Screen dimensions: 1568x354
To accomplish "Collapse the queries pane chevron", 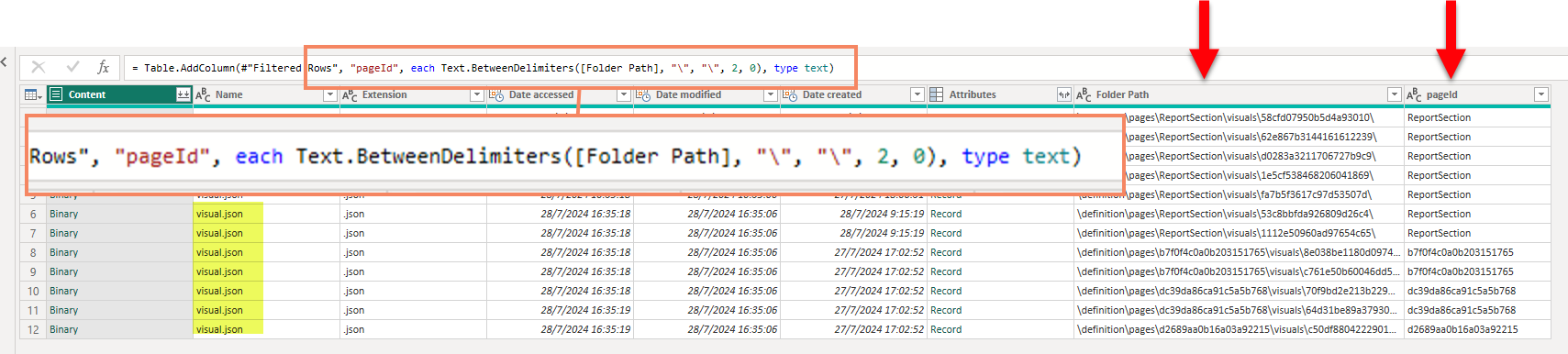I will [5, 62].
